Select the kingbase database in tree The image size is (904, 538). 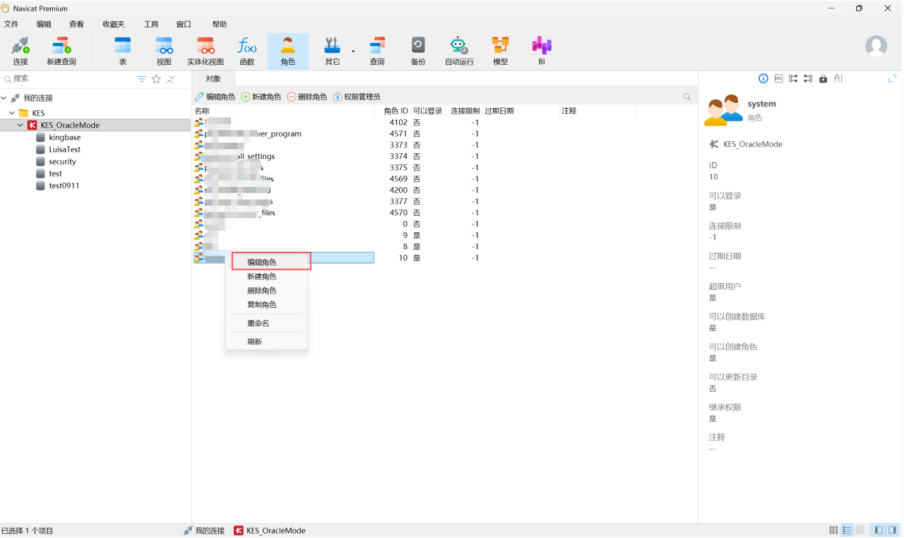64,137
